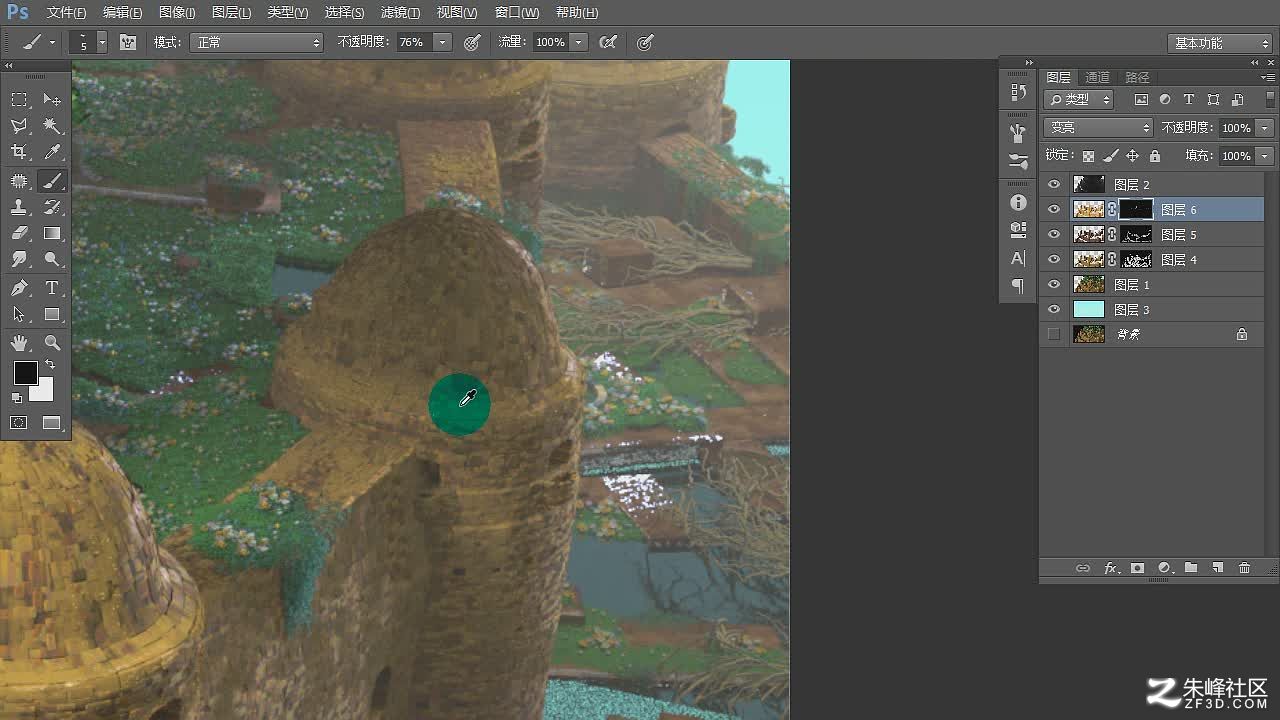Select the Eyedropper tool in toolbox
Image resolution: width=1280 pixels, height=720 pixels.
[x=52, y=152]
